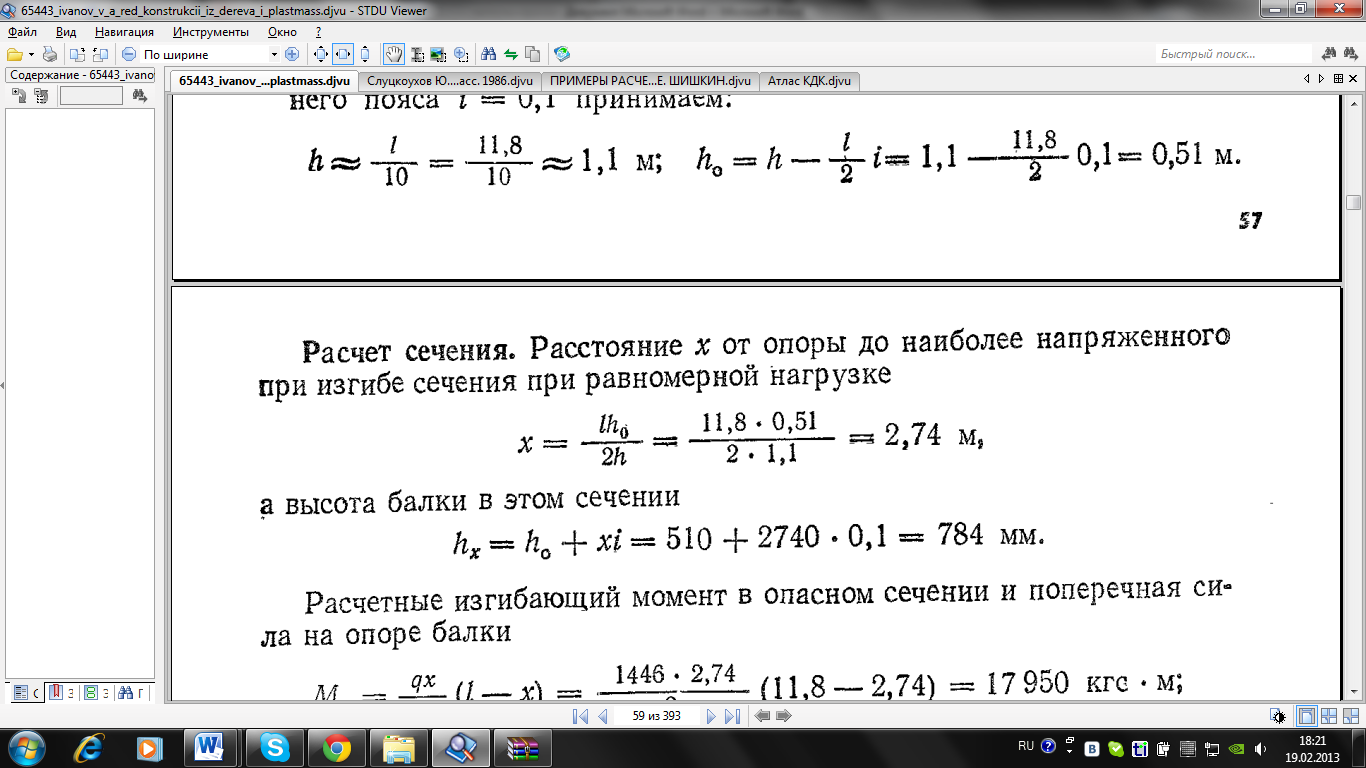Image resolution: width=1366 pixels, height=768 pixels.
Task: Click the settings globe icon in toolbar
Action: point(562,54)
